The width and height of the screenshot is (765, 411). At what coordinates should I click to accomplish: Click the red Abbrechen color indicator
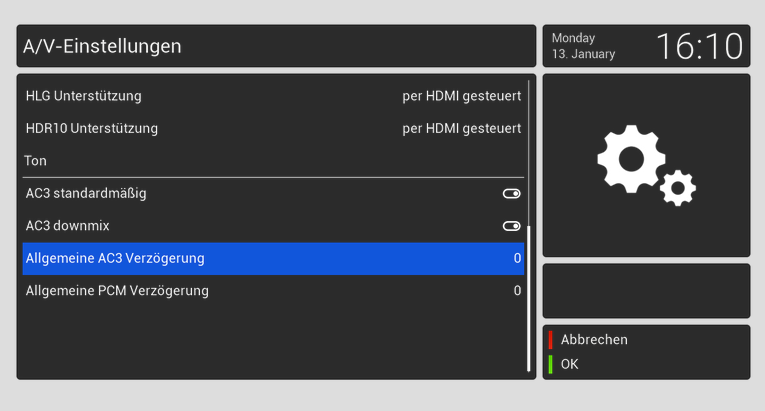[550, 340]
